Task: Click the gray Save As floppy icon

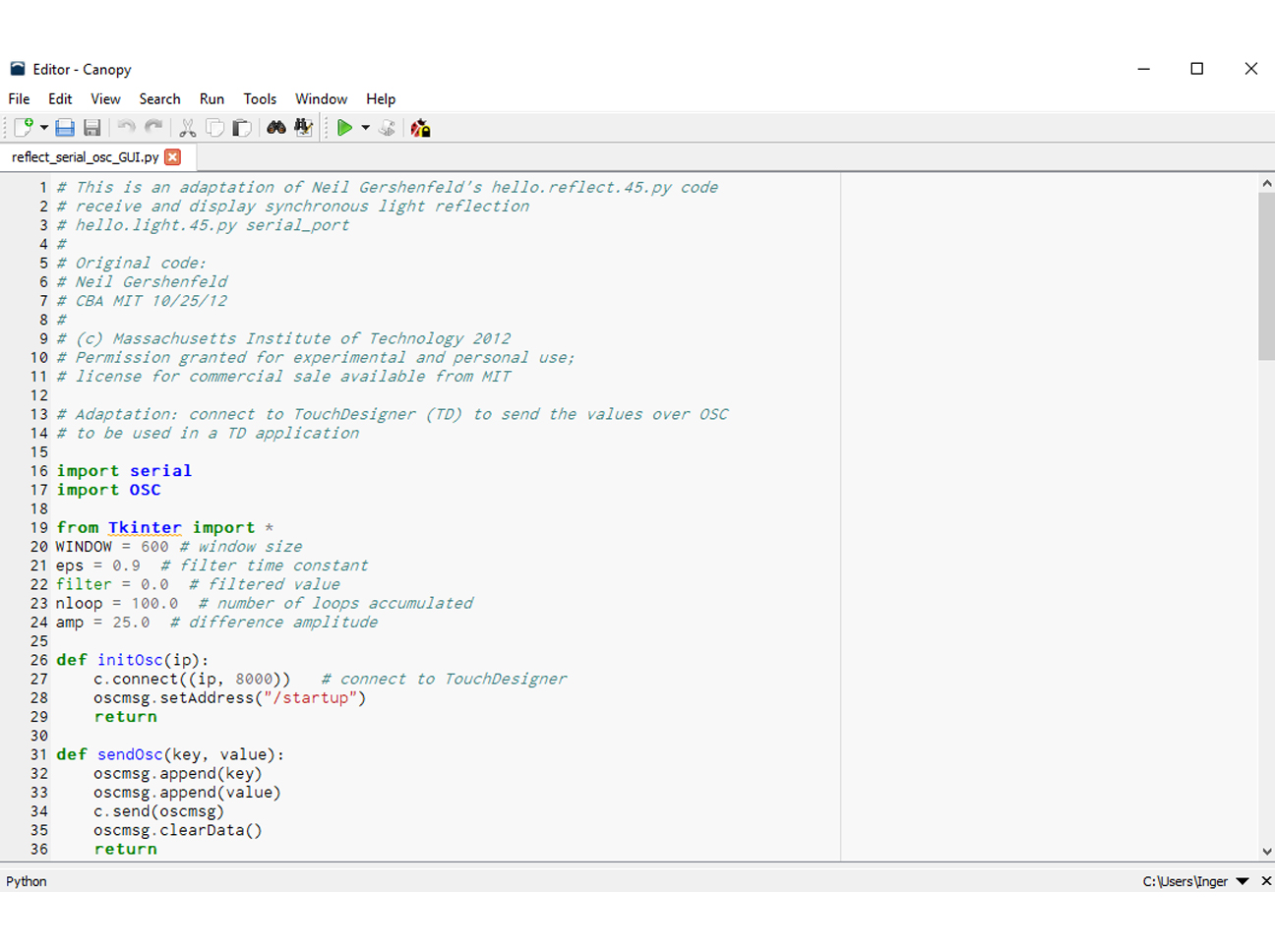Action: click(92, 128)
